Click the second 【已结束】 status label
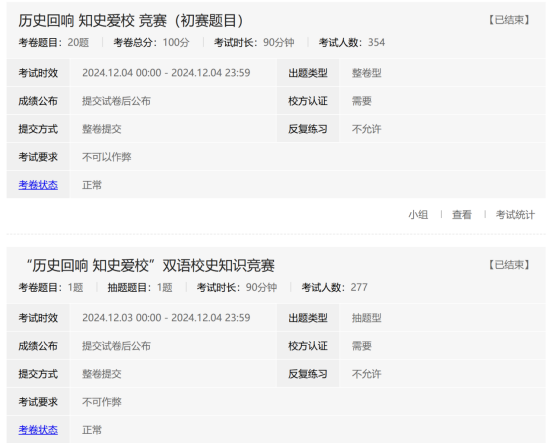The width and height of the screenshot is (553, 444). coord(509,265)
